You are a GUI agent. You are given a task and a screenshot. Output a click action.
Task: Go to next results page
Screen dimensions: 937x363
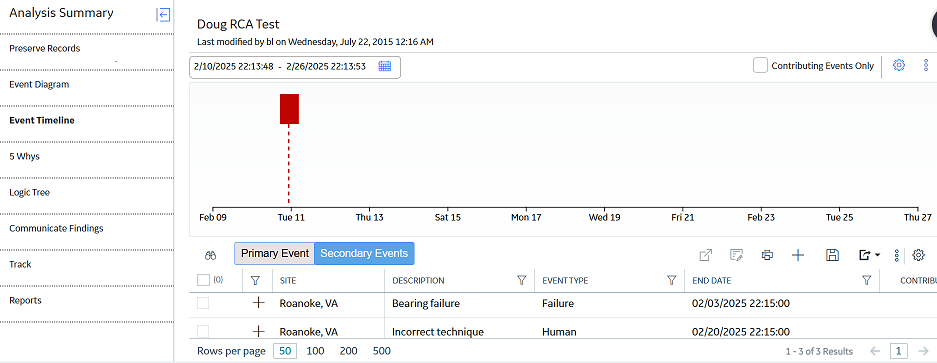[x=924, y=351]
